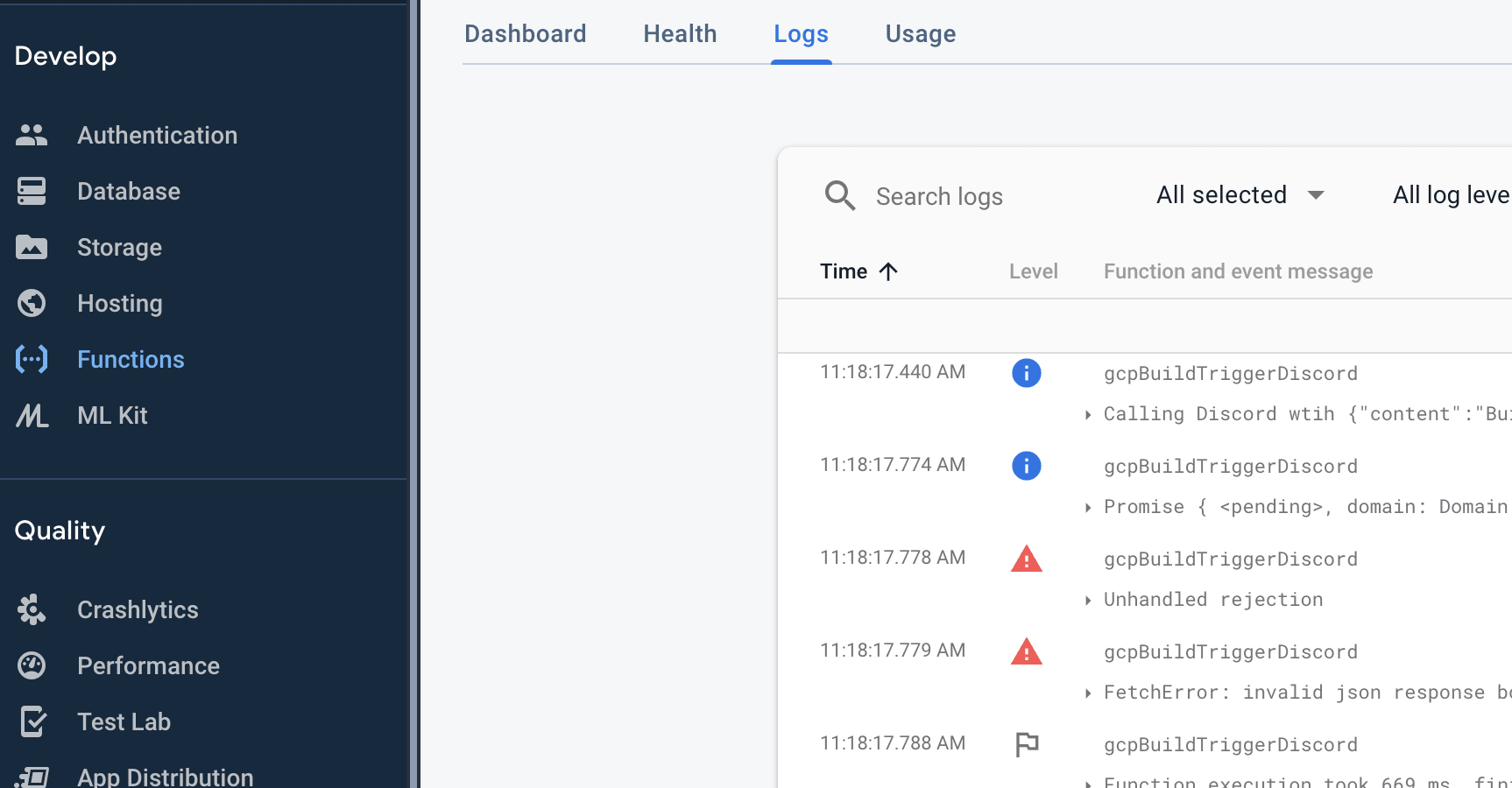Click gcpBuildTriggerDiscord at 11:18:17.440 AM
The image size is (1512, 788).
tap(1231, 374)
